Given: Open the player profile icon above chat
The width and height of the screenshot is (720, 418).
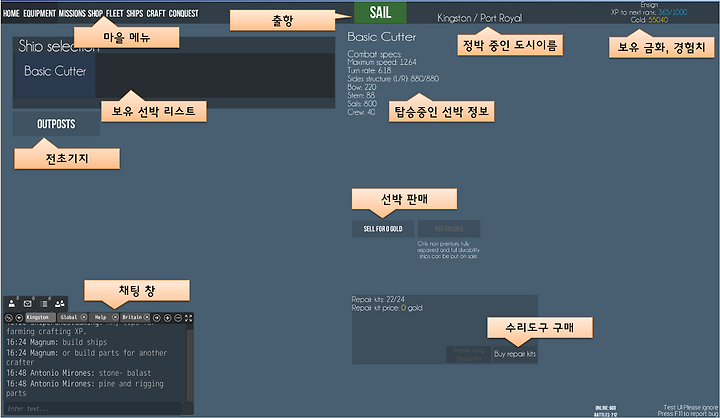Looking at the screenshot, I should point(12,304).
